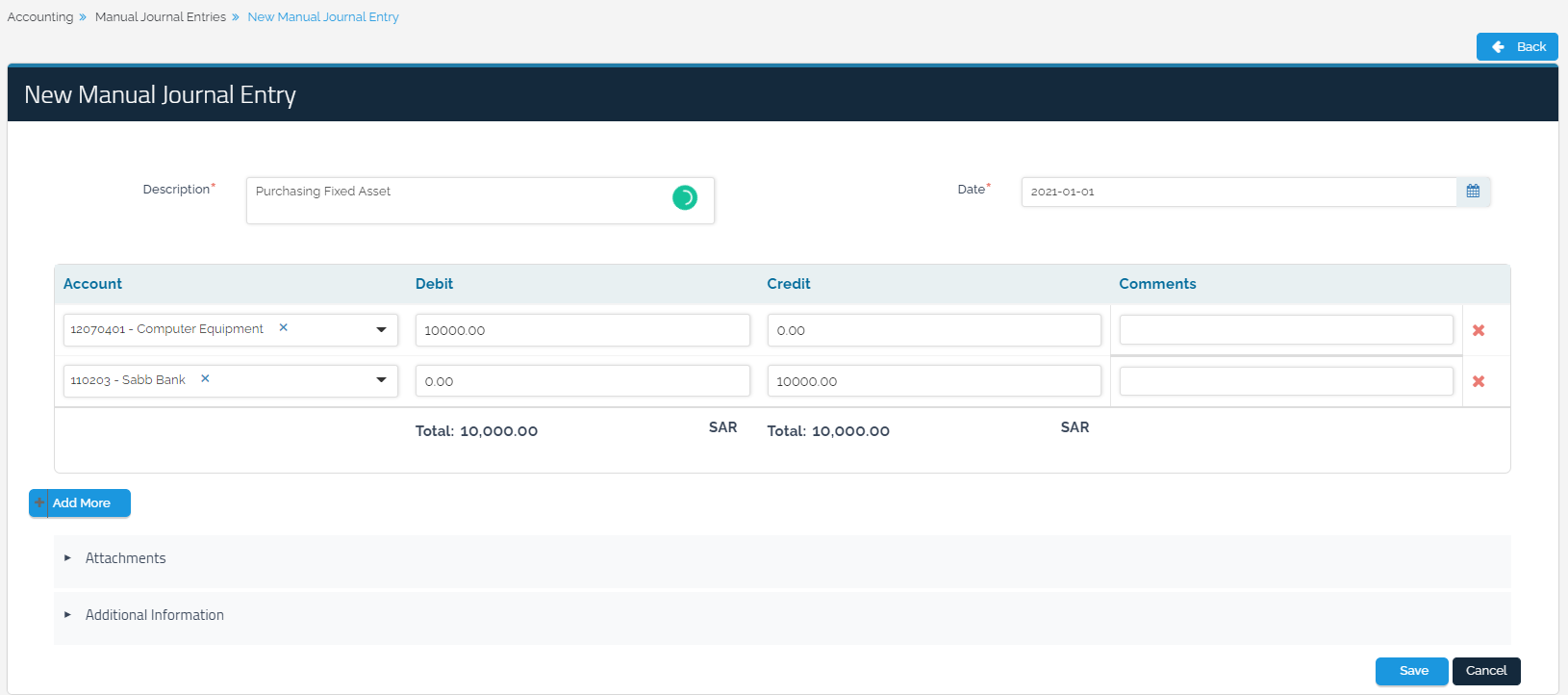
Task: Expand the Additional Information section
Action: click(x=154, y=615)
